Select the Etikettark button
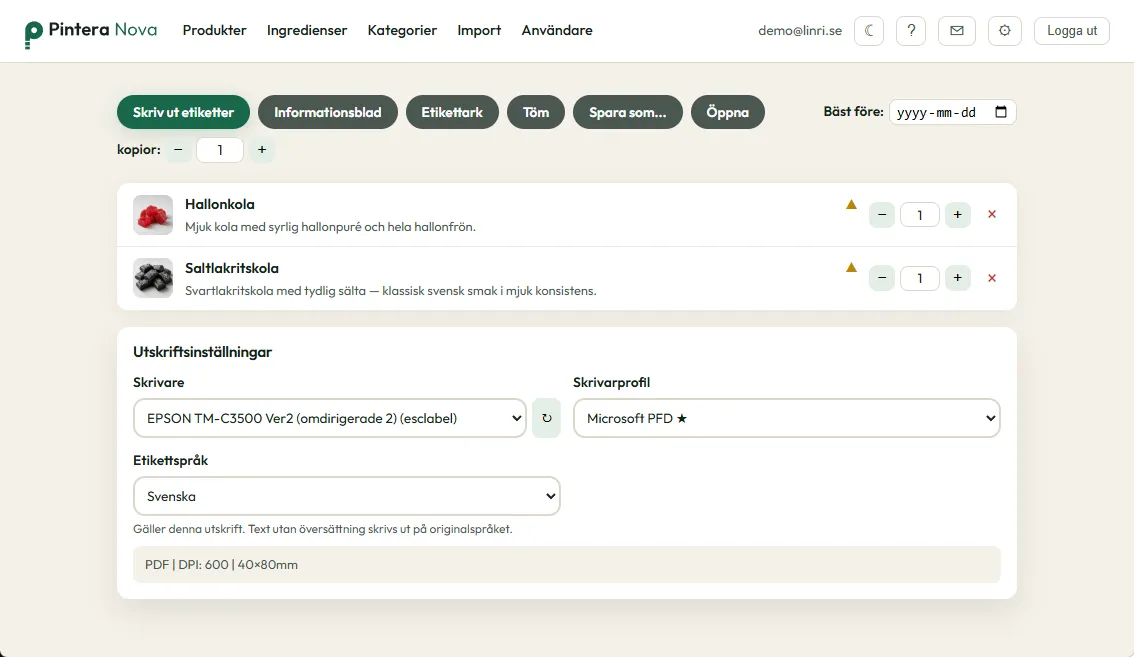Image resolution: width=1134 pixels, height=657 pixels. coord(452,112)
